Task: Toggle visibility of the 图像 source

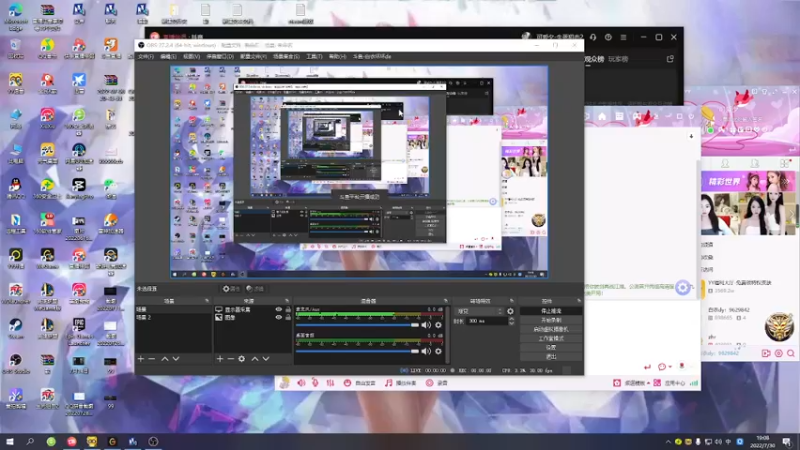Action: 279,317
